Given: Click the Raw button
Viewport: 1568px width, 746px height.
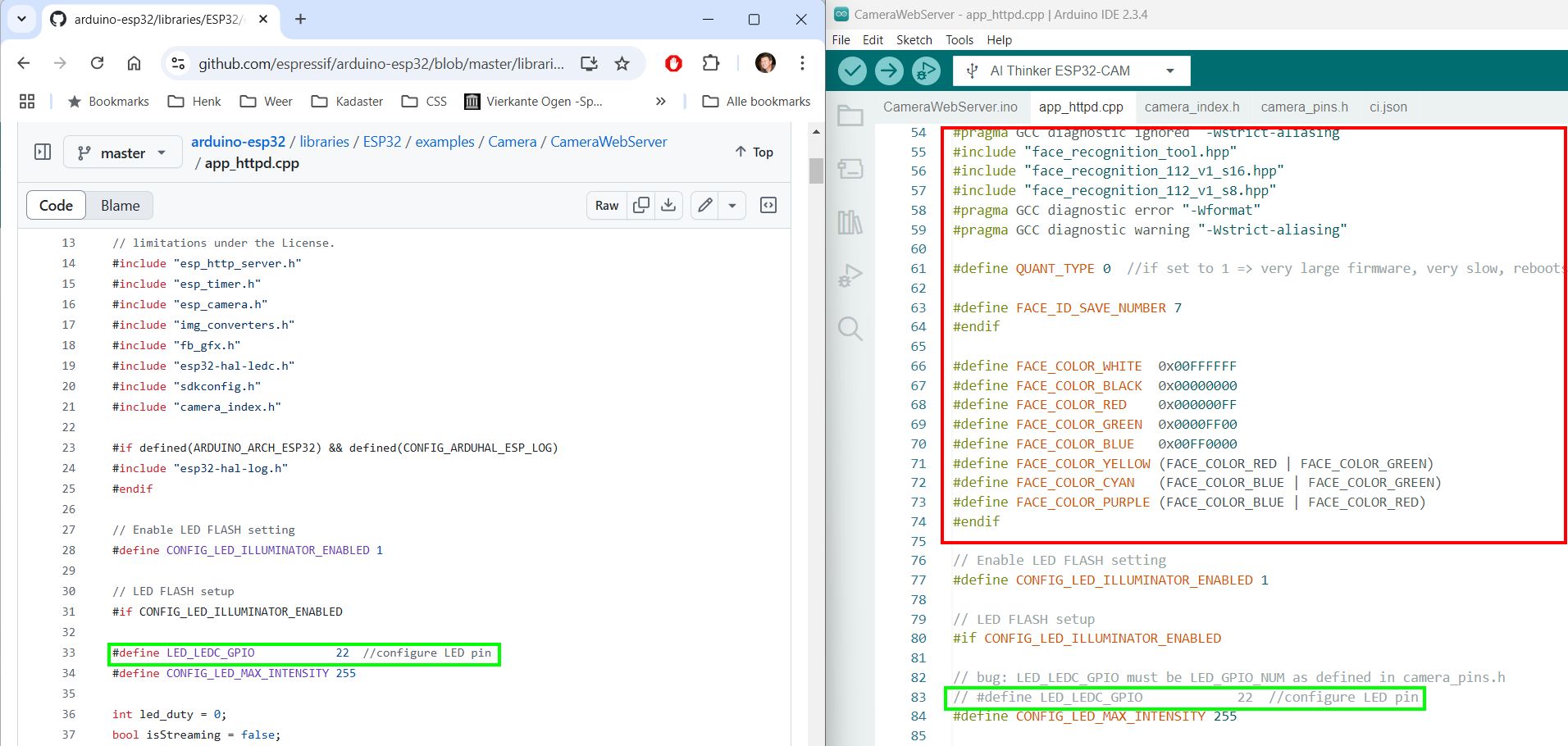Looking at the screenshot, I should click(x=607, y=205).
